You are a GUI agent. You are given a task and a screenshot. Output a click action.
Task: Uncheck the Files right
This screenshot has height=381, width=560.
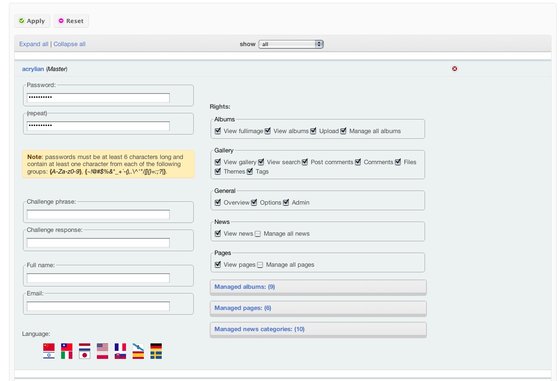tap(398, 162)
